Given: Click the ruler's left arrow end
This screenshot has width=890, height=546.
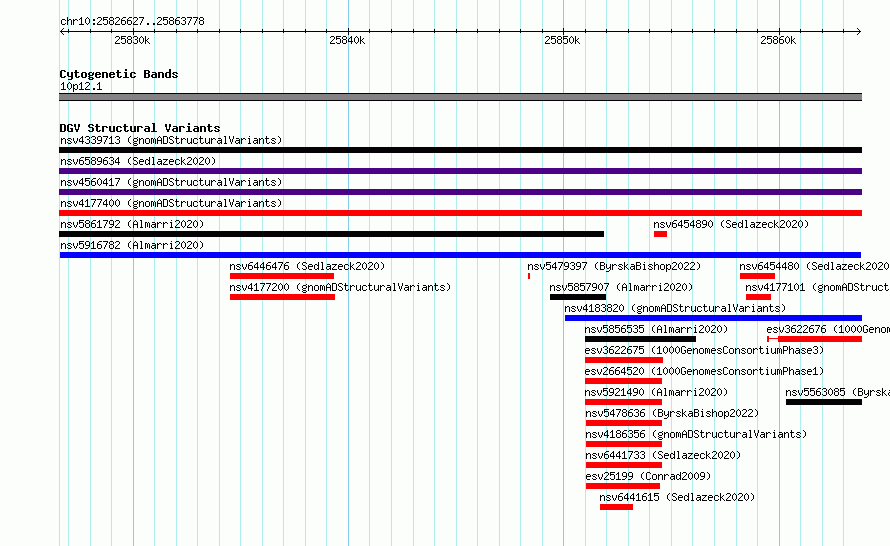Looking at the screenshot, I should coord(62,32).
